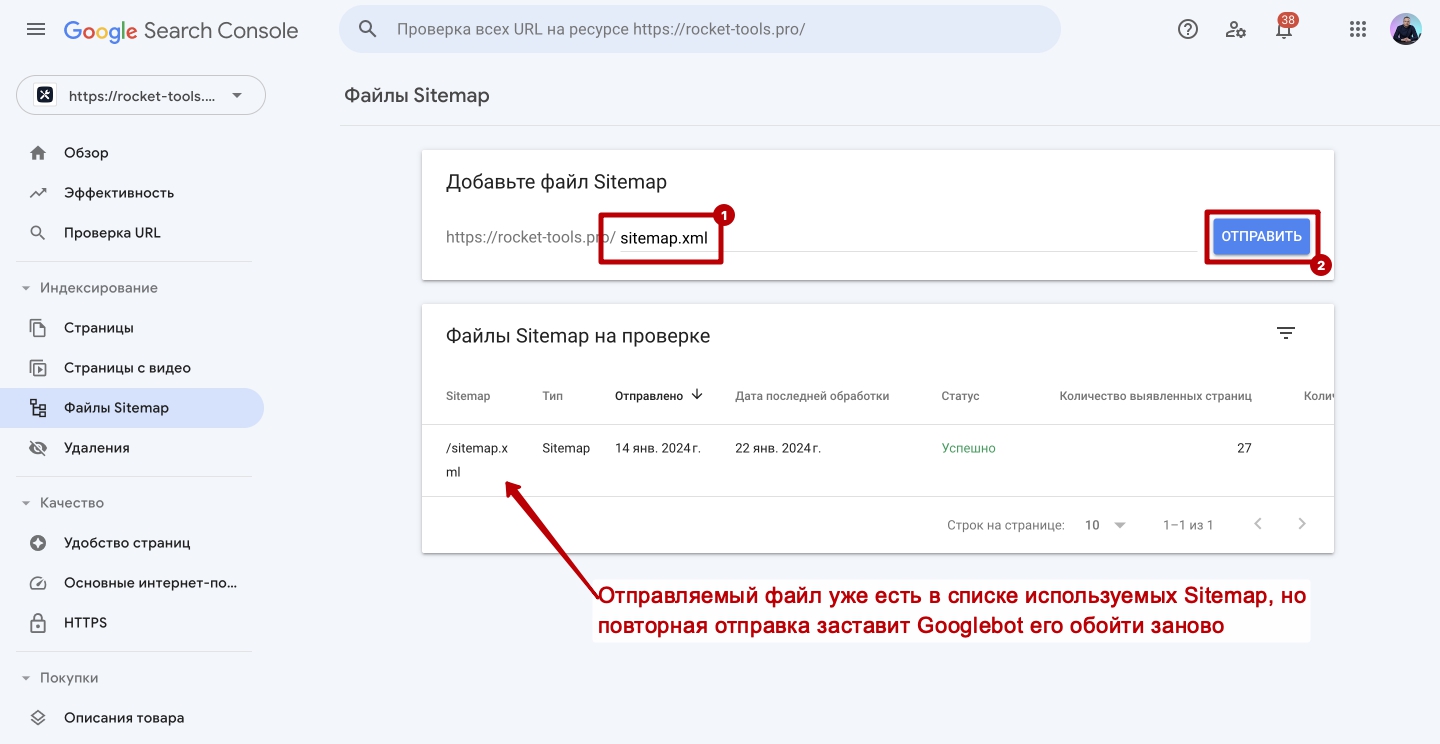
Task: Click the Успешно status cell
Action: [968, 448]
